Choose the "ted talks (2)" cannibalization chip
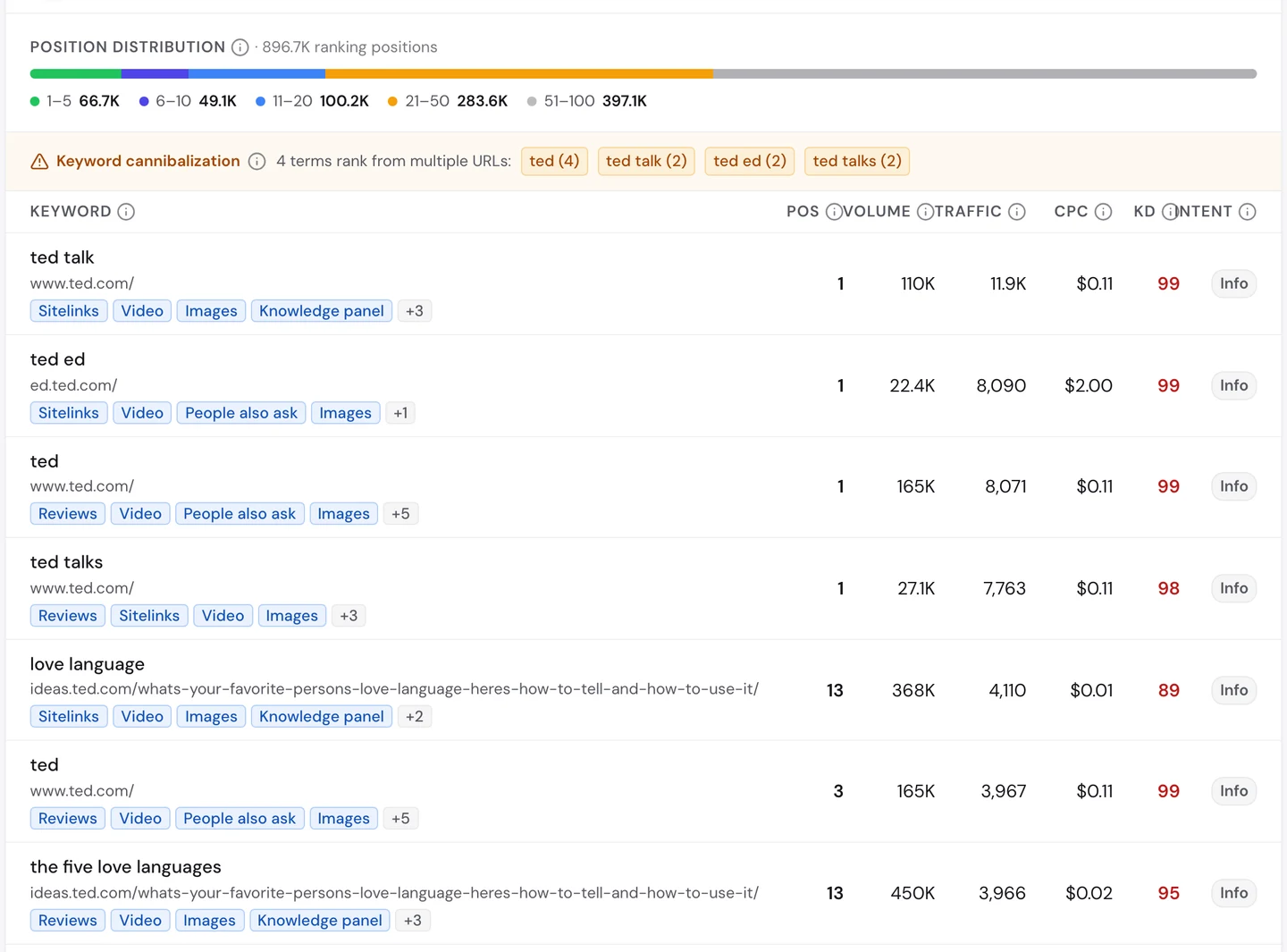The width and height of the screenshot is (1287, 952). tap(857, 161)
